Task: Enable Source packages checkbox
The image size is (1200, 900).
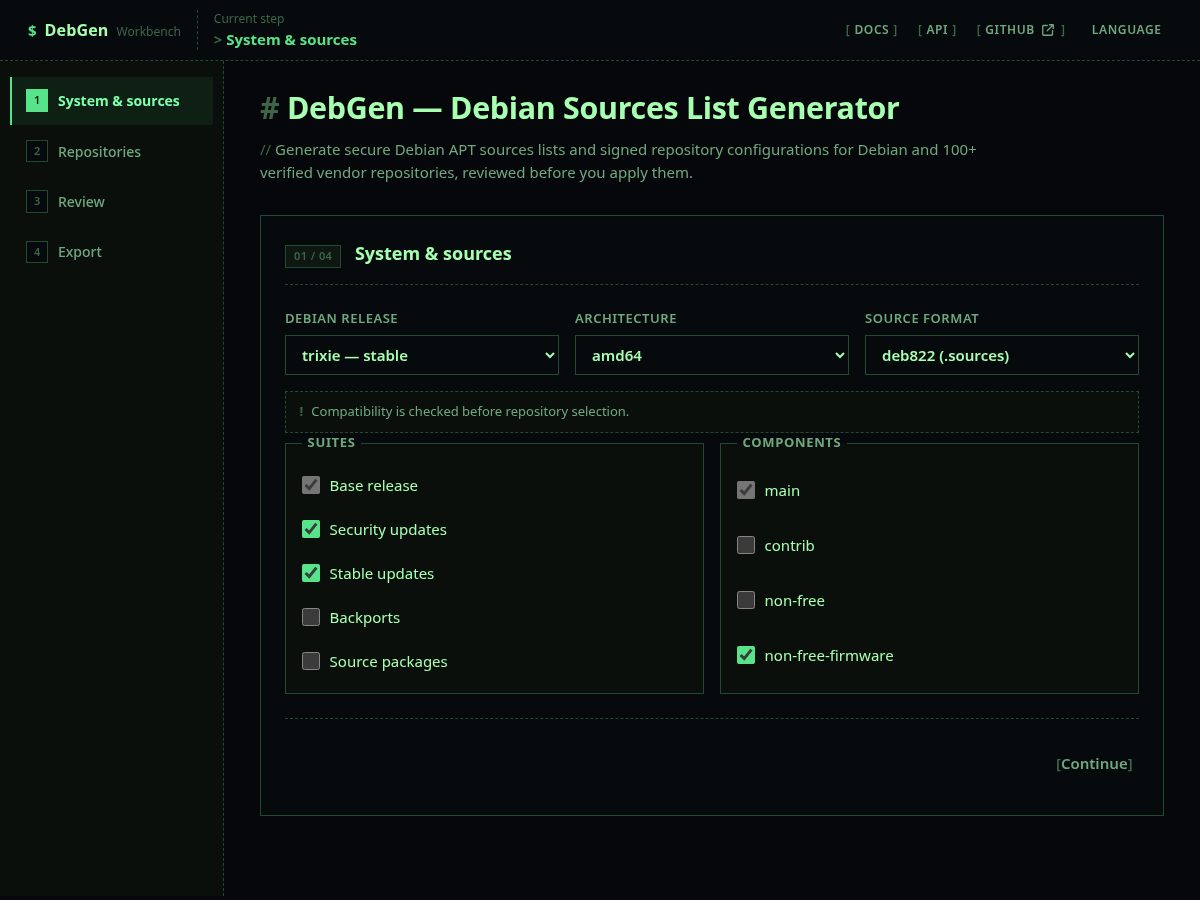Action: coord(311,661)
